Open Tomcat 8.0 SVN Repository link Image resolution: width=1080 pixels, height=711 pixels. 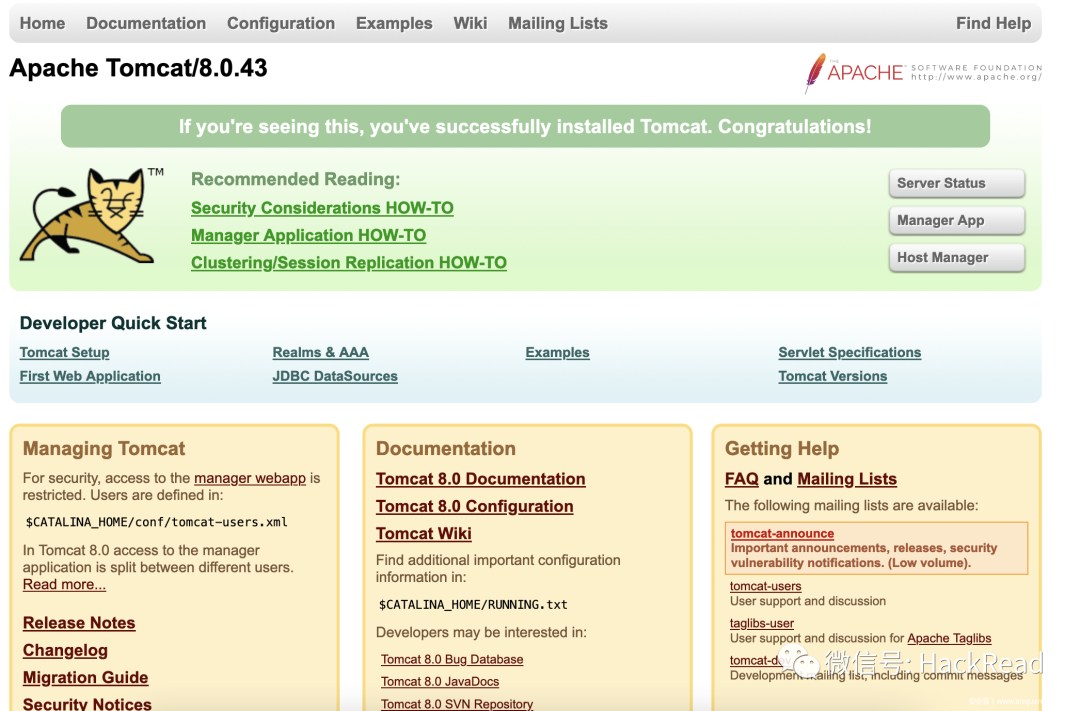(457, 703)
